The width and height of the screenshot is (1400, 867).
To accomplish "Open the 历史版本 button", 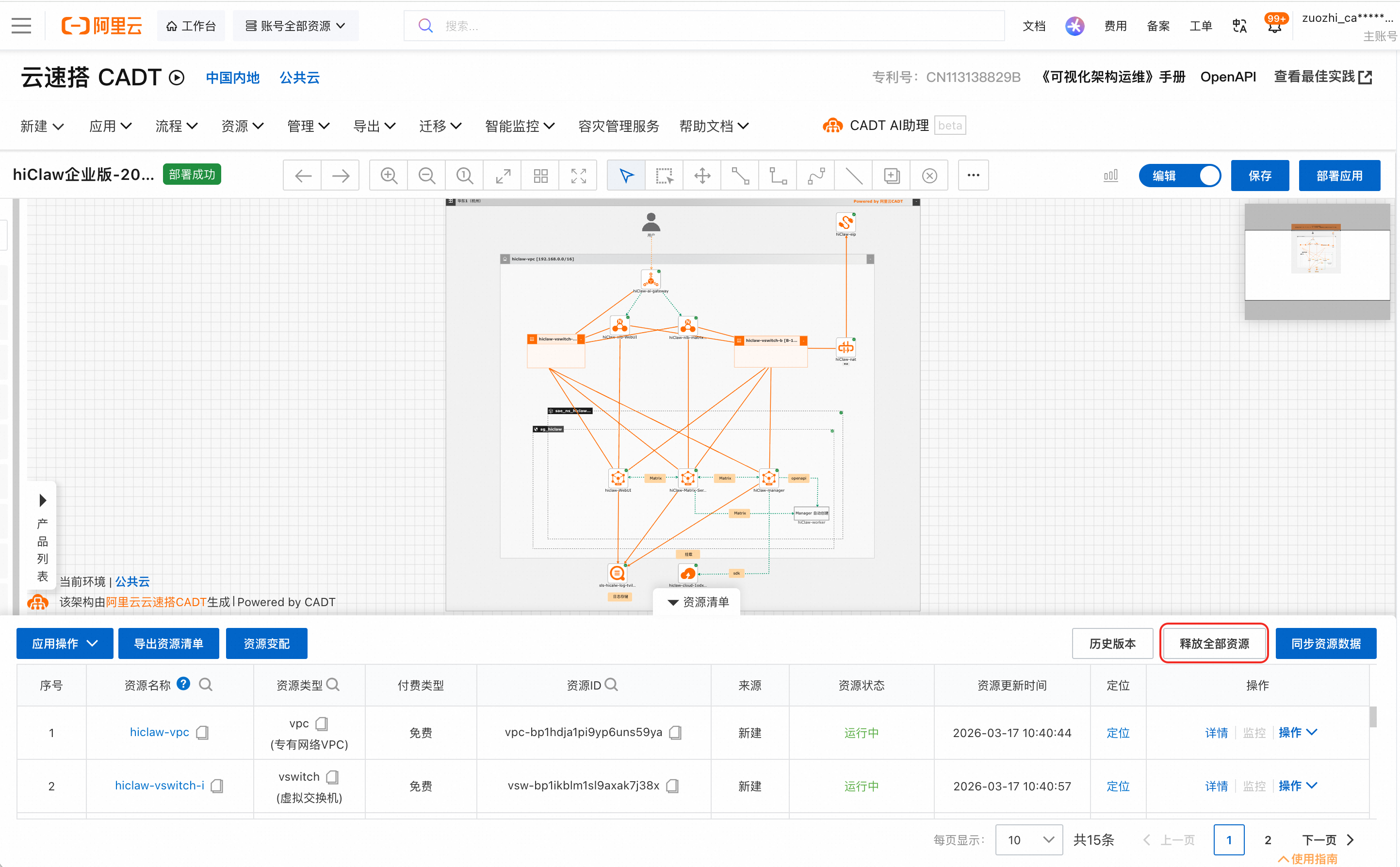I will point(1112,643).
